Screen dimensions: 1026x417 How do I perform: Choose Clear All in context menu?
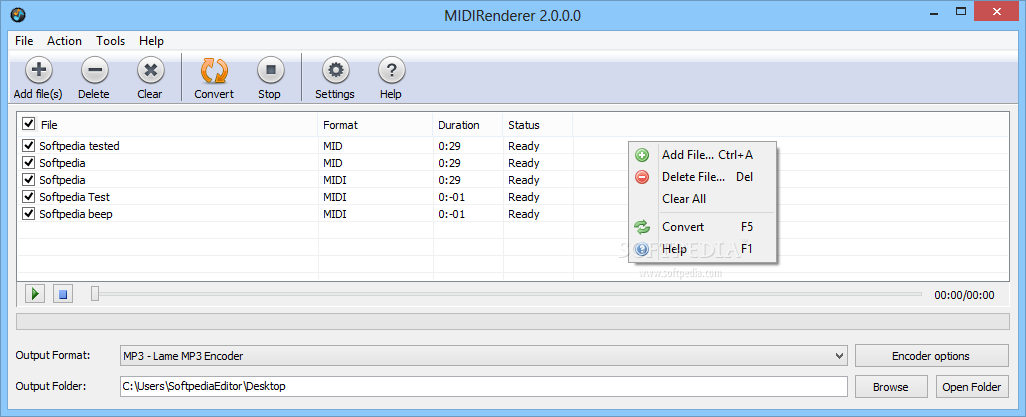click(x=703, y=198)
